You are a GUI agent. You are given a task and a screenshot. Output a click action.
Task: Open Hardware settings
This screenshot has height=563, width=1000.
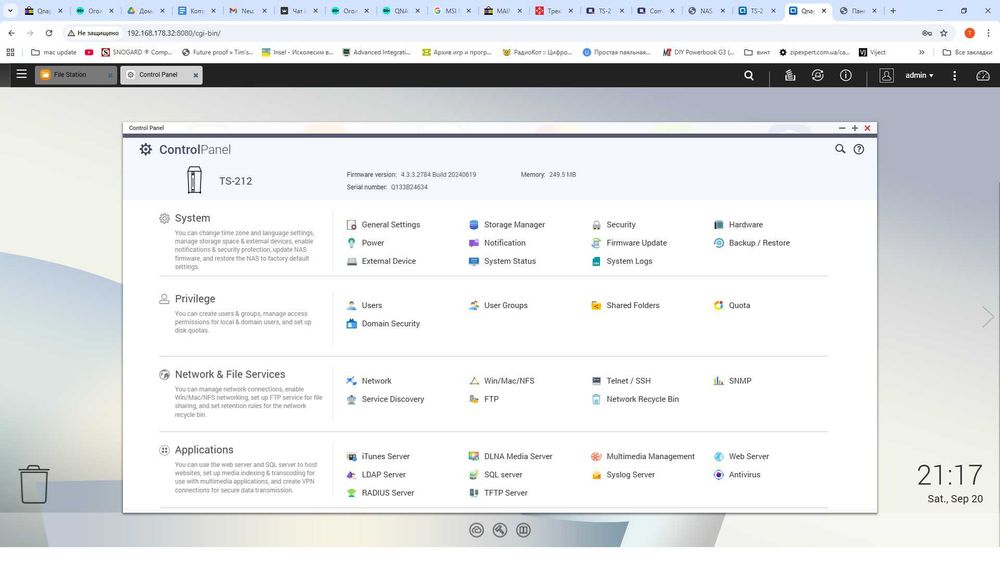[x=738, y=224]
